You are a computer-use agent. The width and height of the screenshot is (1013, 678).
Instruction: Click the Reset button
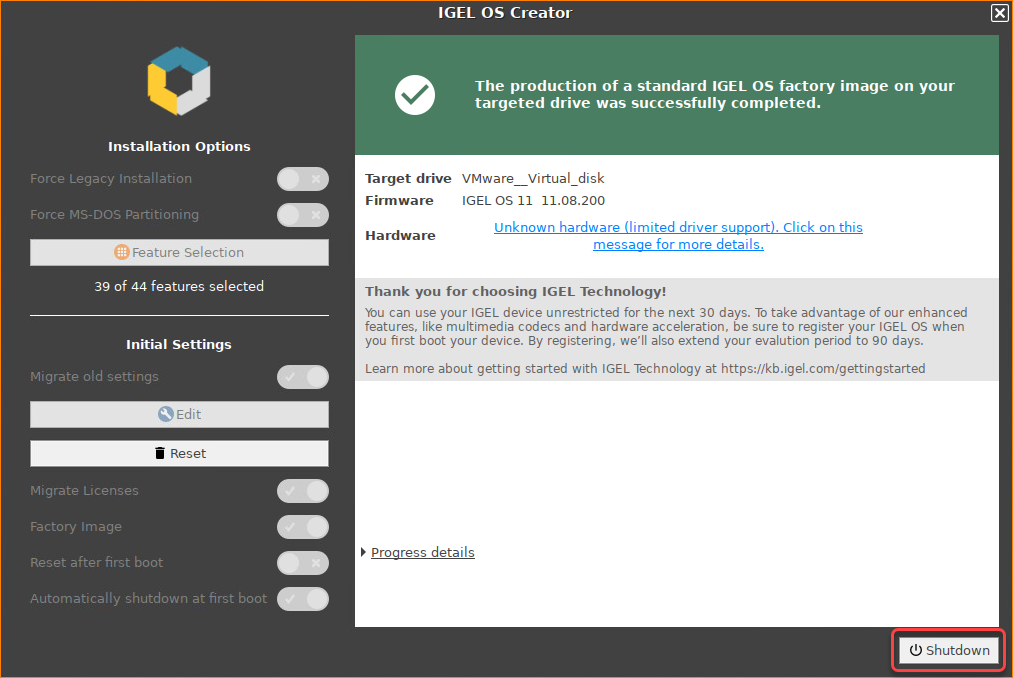tap(179, 453)
